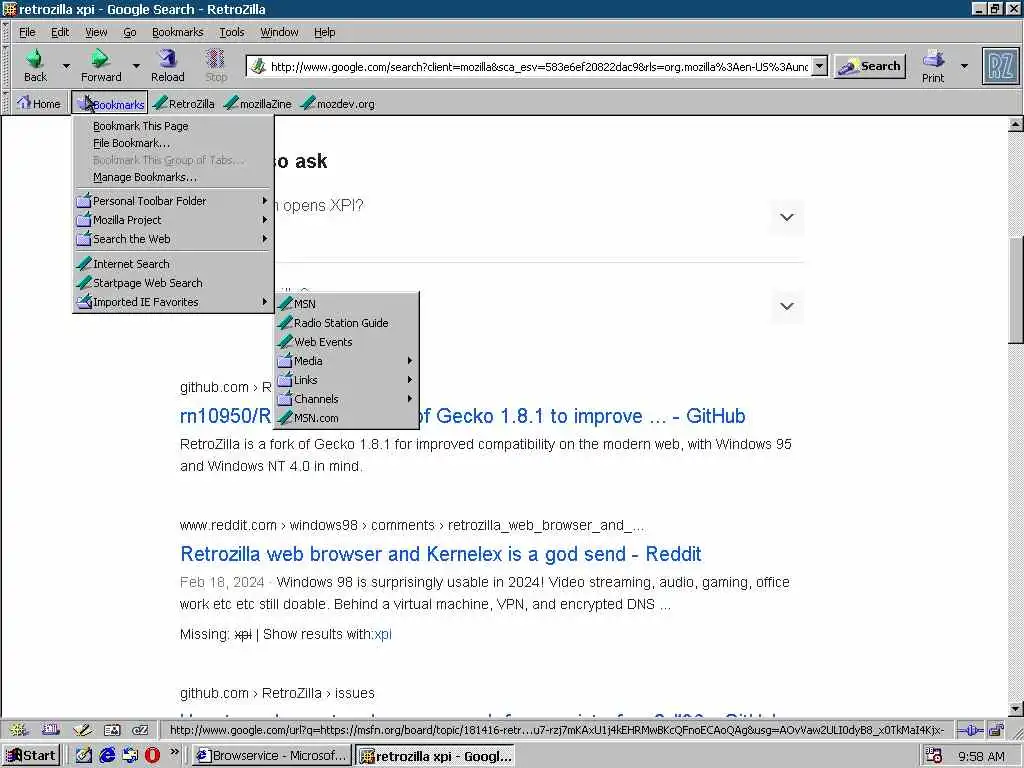This screenshot has height=768, width=1024.
Task: Open the URL bar history dropdown
Action: click(820, 66)
